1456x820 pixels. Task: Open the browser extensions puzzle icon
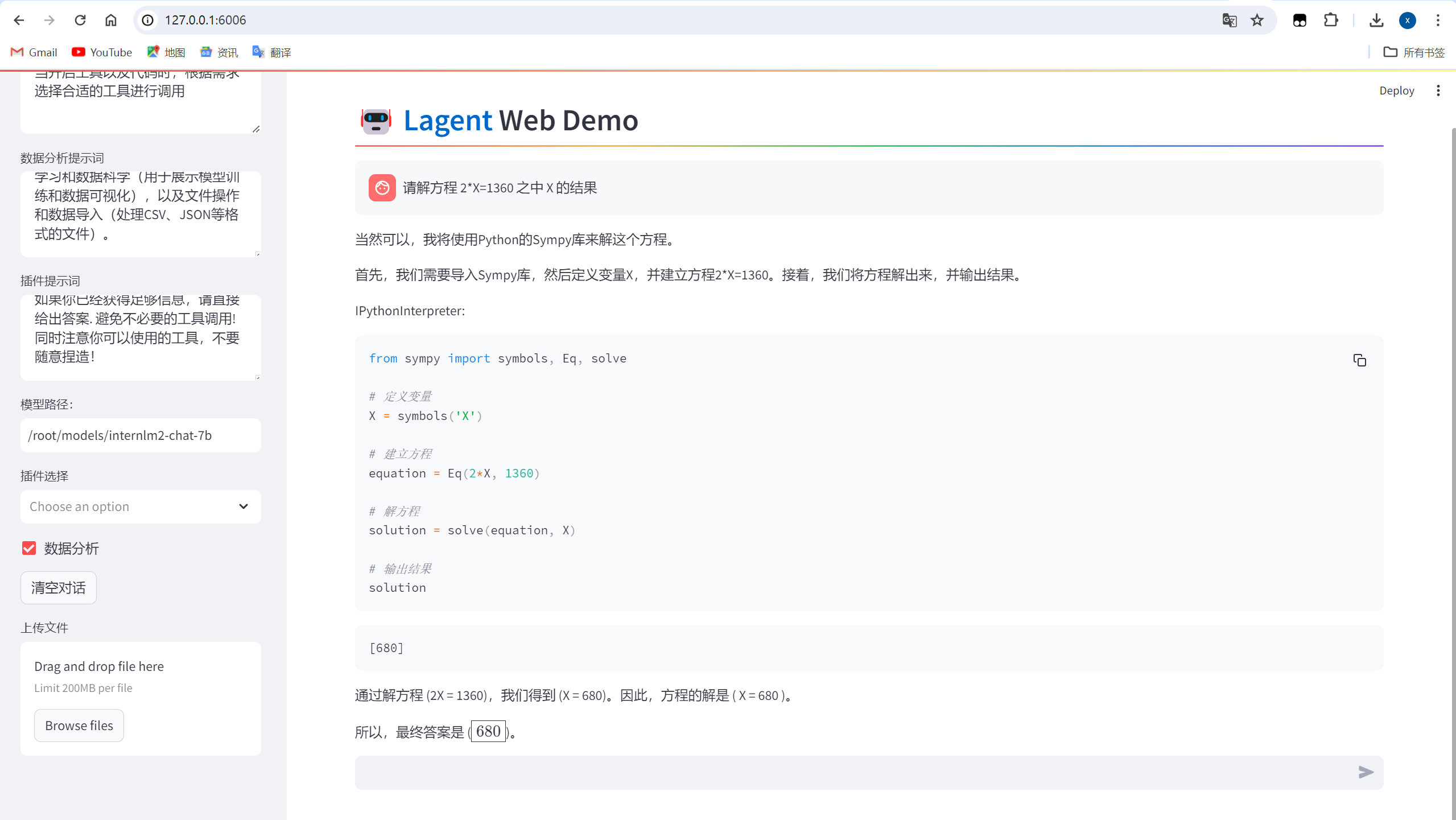[1331, 20]
